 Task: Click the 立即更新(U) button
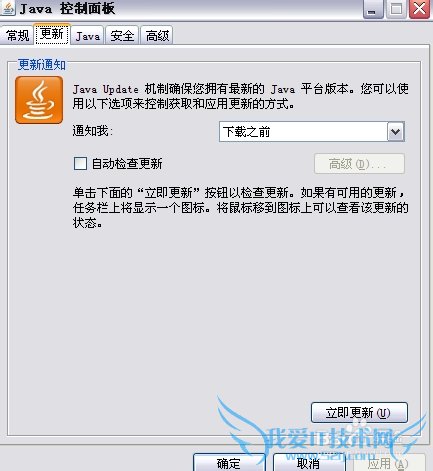click(x=359, y=413)
